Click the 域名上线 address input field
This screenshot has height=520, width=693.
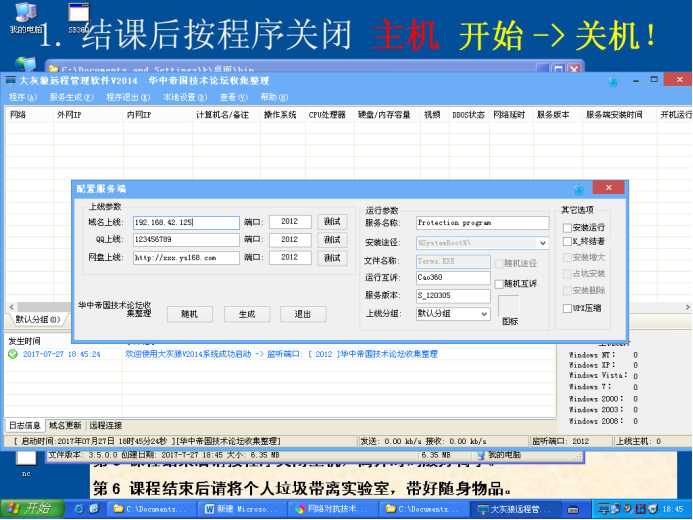pyautogui.click(x=186, y=222)
